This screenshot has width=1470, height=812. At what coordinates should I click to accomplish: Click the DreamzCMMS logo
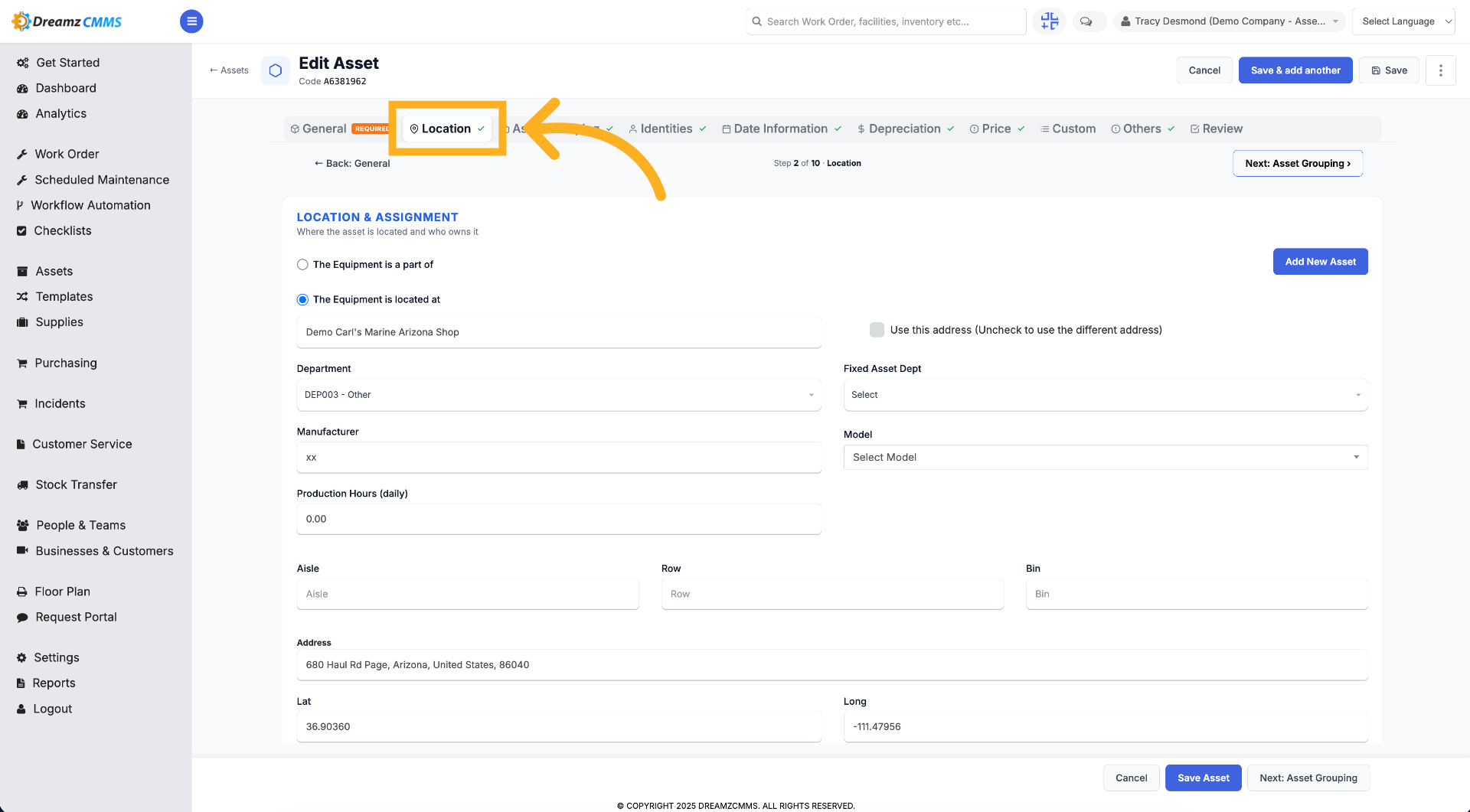[x=67, y=21]
